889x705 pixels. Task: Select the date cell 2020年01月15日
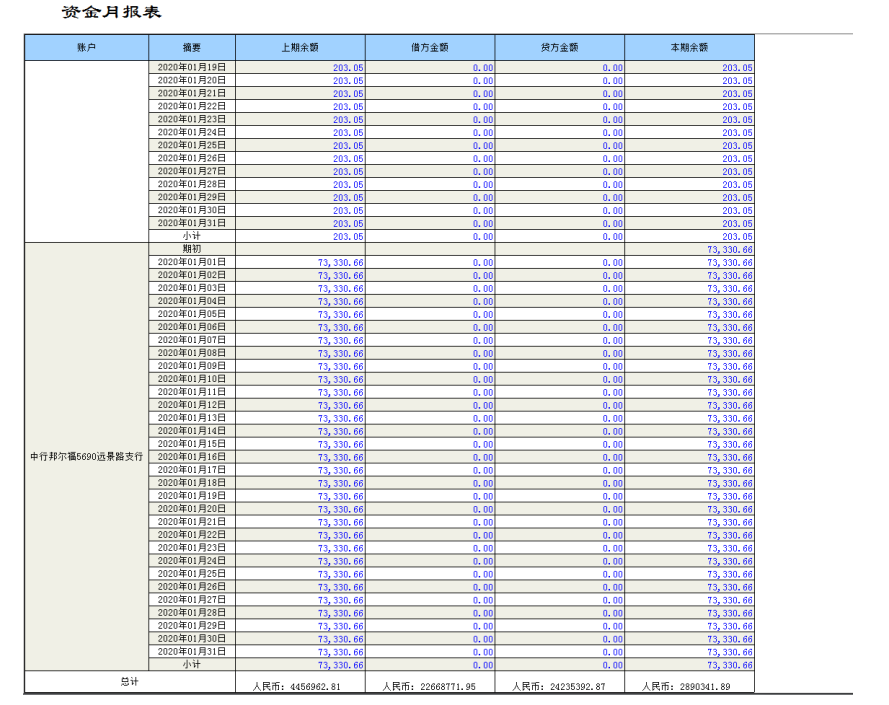pyautogui.click(x=192, y=444)
